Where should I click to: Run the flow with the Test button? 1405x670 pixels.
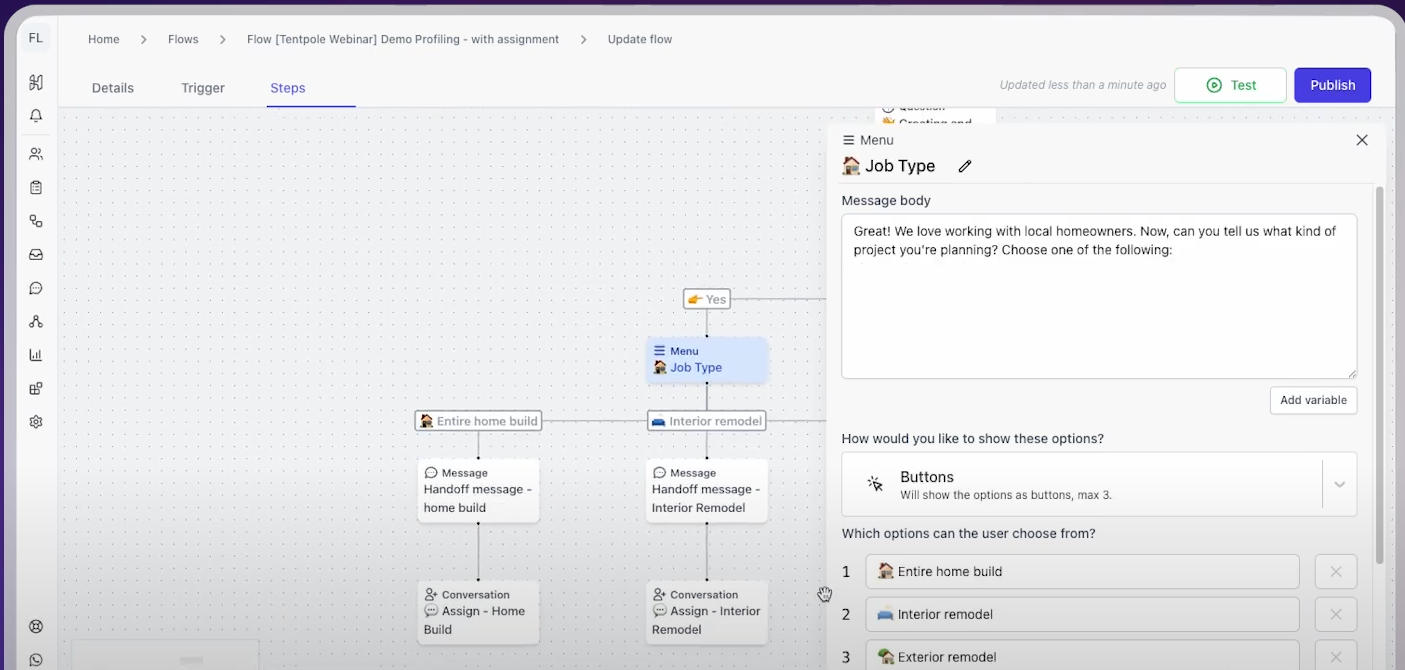pyautogui.click(x=1230, y=85)
